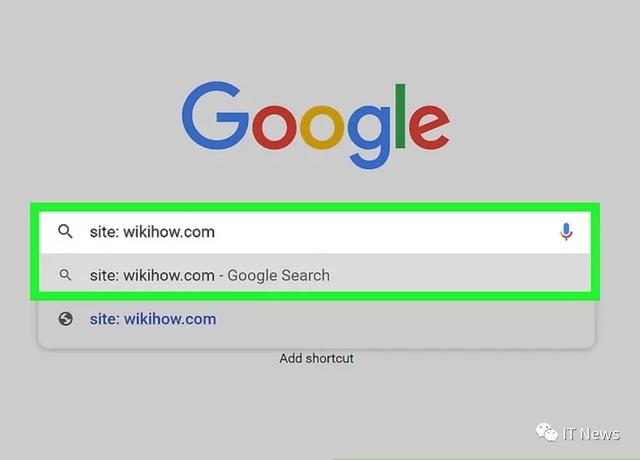Image resolution: width=640 pixels, height=460 pixels.
Task: Click the 'IT News' watermark text
Action: pos(591,433)
